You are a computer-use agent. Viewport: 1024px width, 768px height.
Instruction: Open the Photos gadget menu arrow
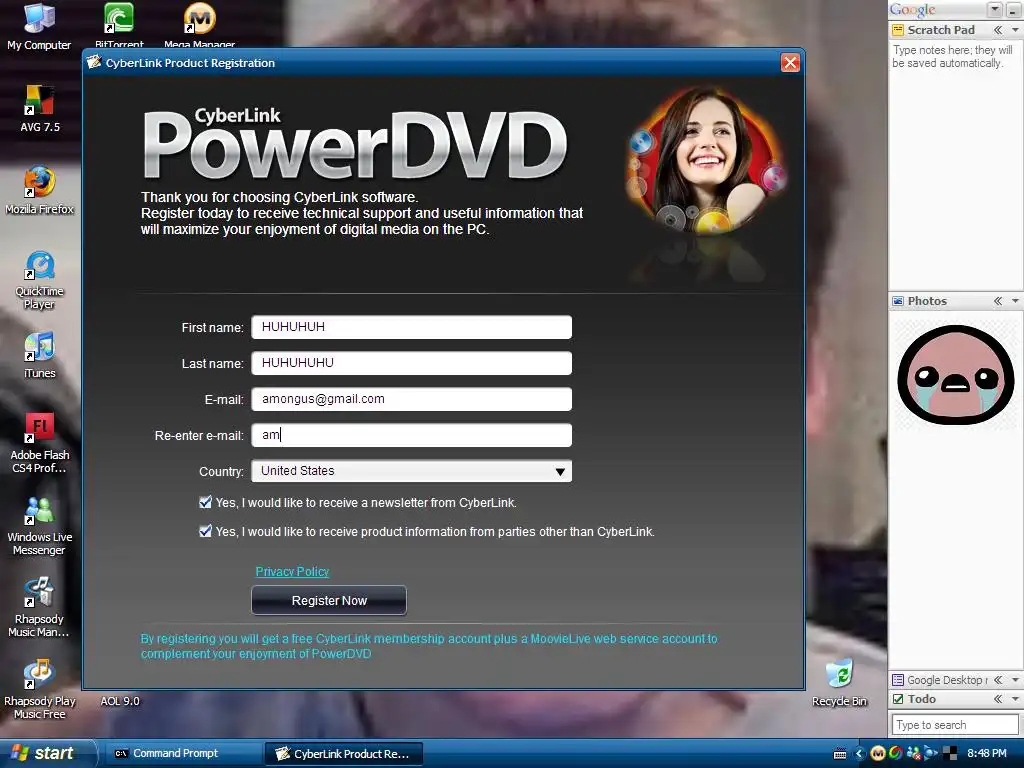pyautogui.click(x=1016, y=301)
